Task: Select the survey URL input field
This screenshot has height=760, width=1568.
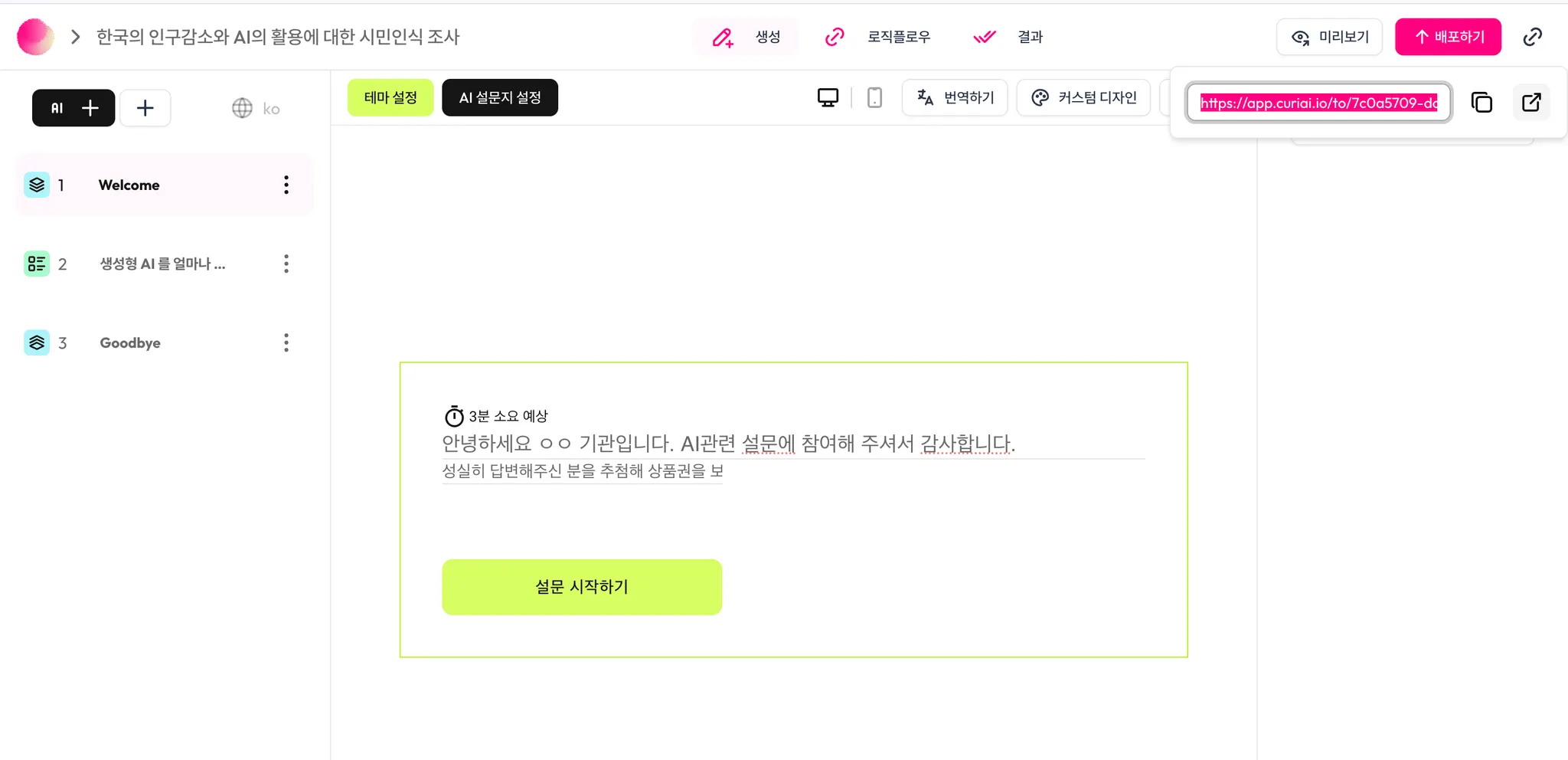Action: click(1318, 103)
